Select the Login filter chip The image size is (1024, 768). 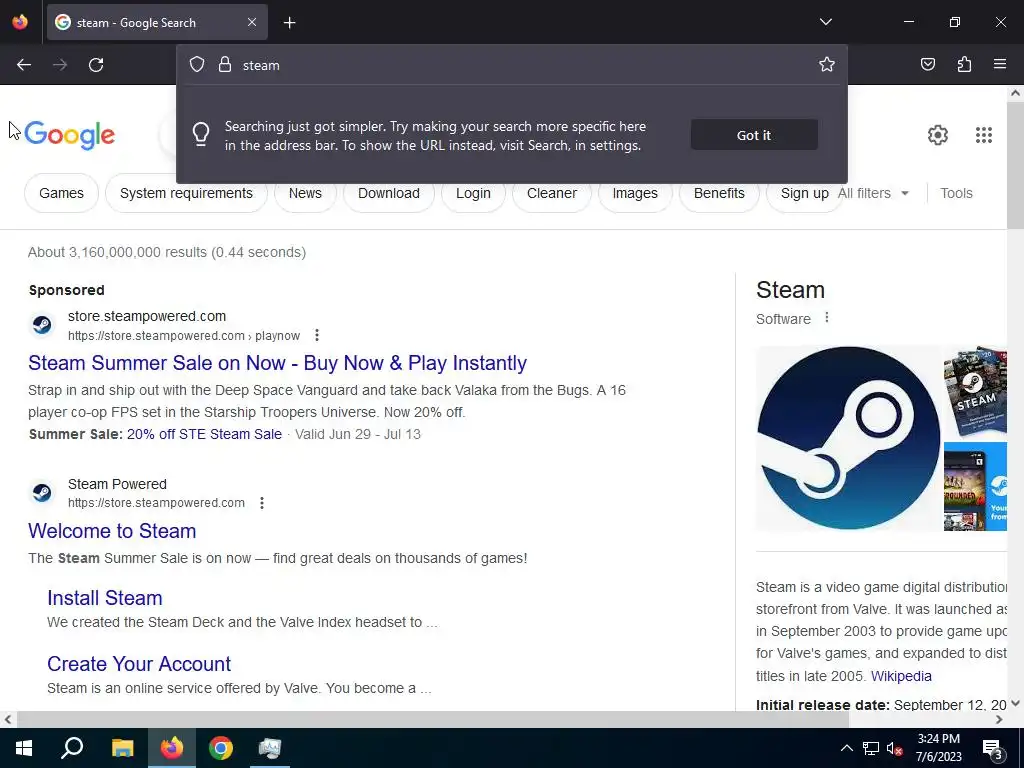[473, 193]
